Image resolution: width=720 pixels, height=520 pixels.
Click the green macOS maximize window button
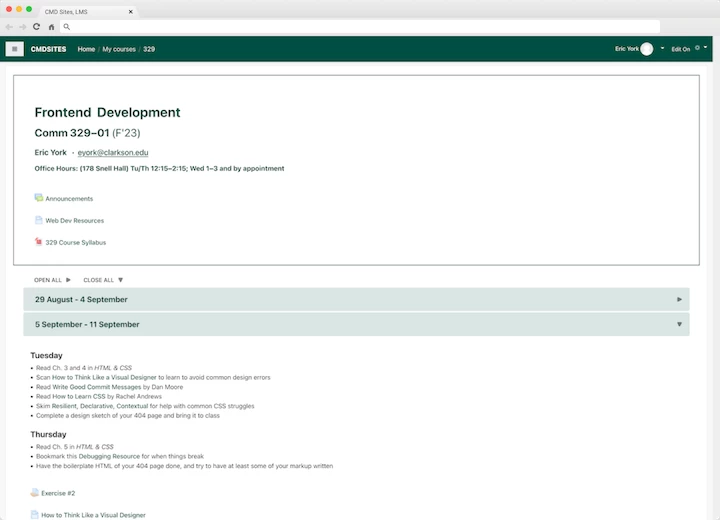click(29, 9)
